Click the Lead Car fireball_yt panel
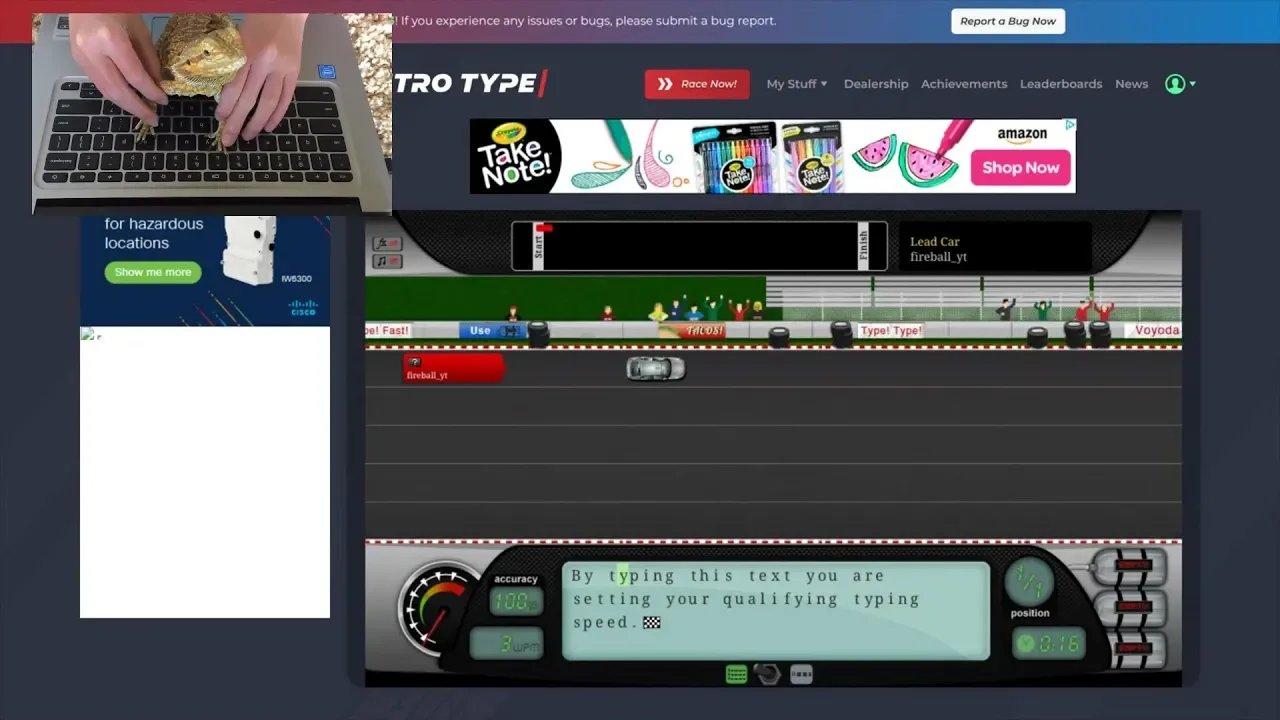This screenshot has height=720, width=1280. (994, 247)
